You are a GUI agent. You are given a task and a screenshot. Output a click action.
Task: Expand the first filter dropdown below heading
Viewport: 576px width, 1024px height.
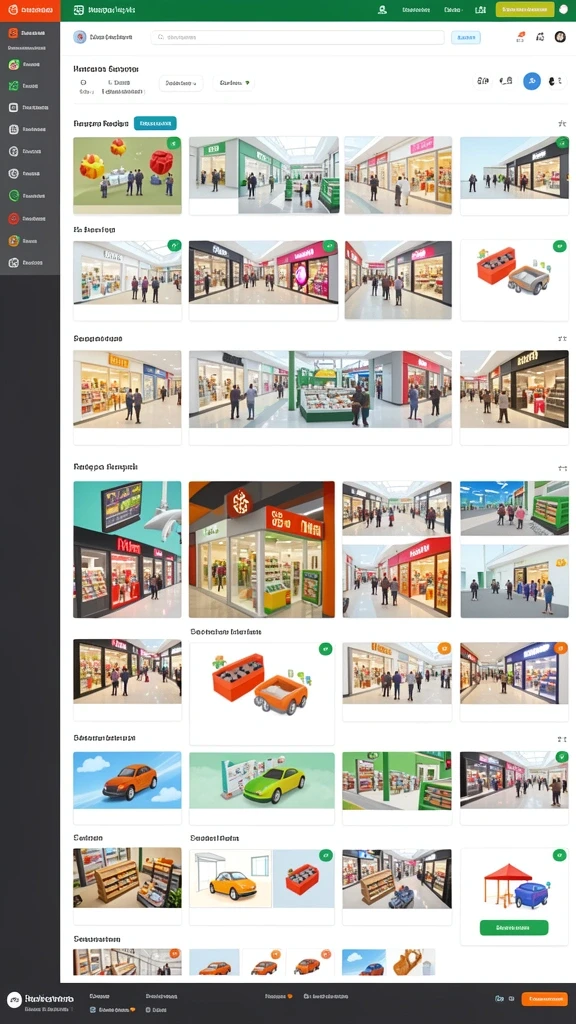tap(181, 83)
